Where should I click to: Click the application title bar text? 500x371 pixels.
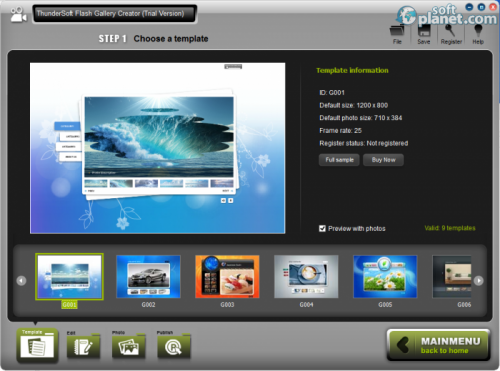(x=110, y=14)
